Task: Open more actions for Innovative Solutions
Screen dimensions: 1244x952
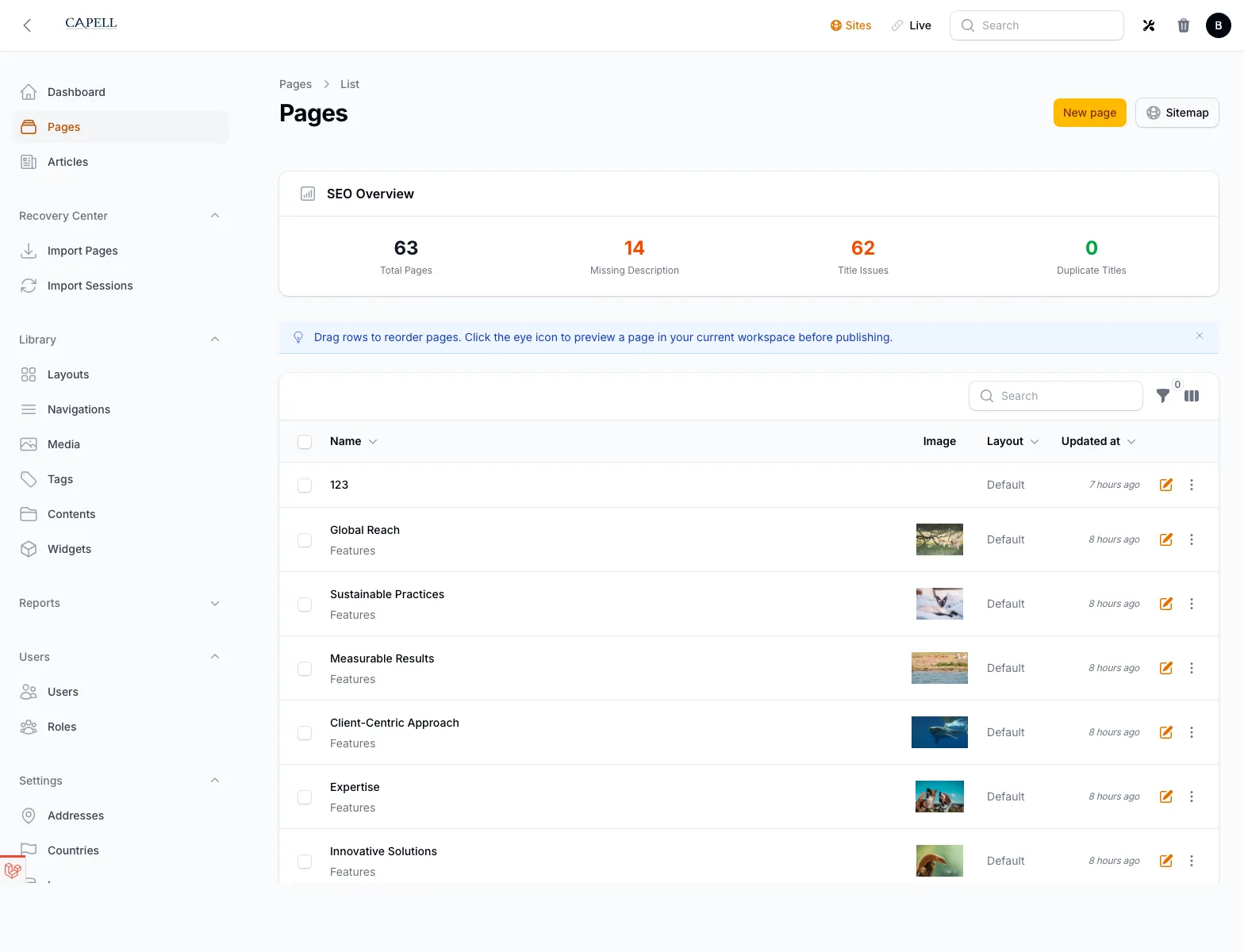Action: (1192, 861)
